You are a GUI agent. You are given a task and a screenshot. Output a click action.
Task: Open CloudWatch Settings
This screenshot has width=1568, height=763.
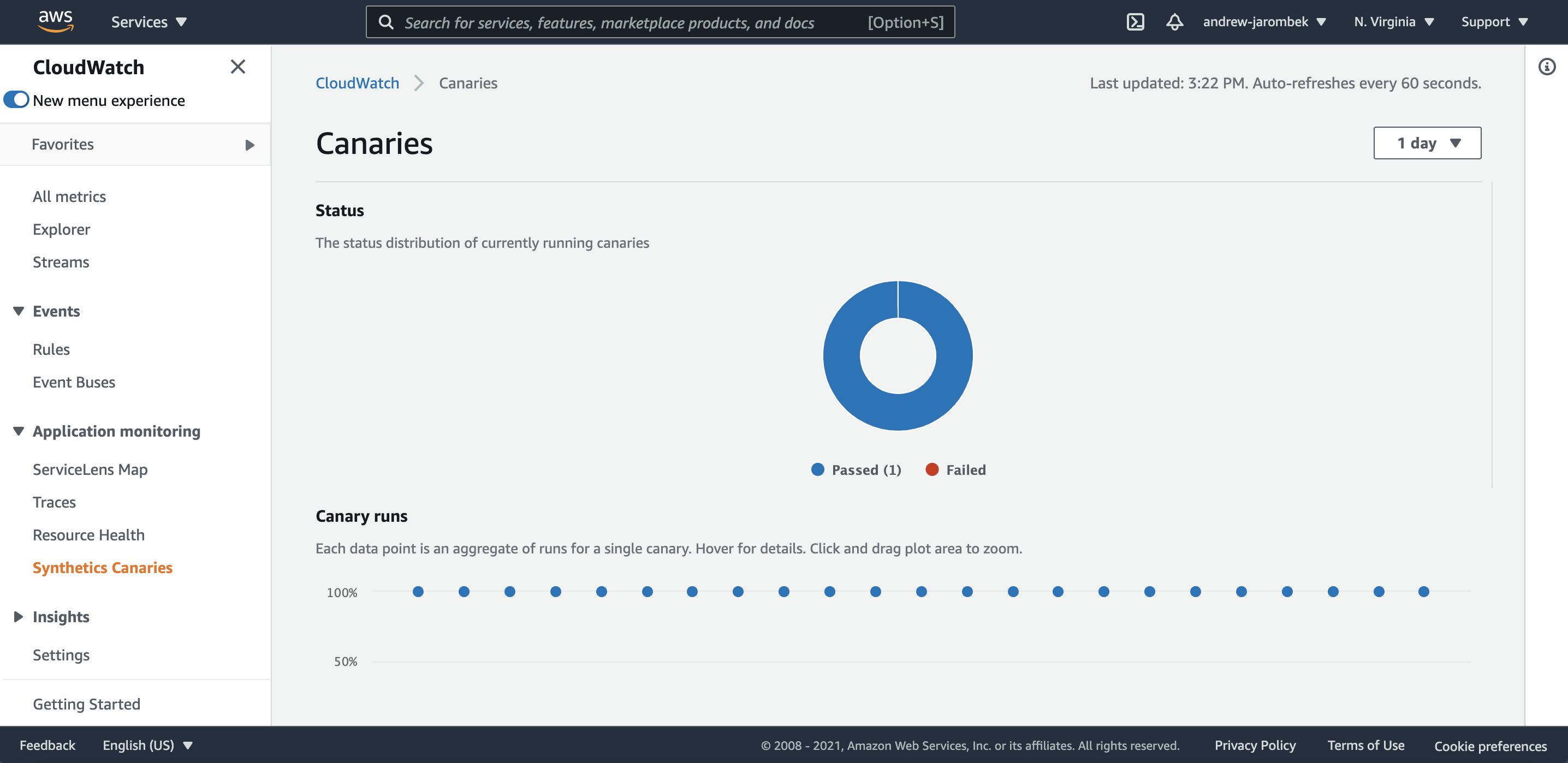[x=61, y=655]
